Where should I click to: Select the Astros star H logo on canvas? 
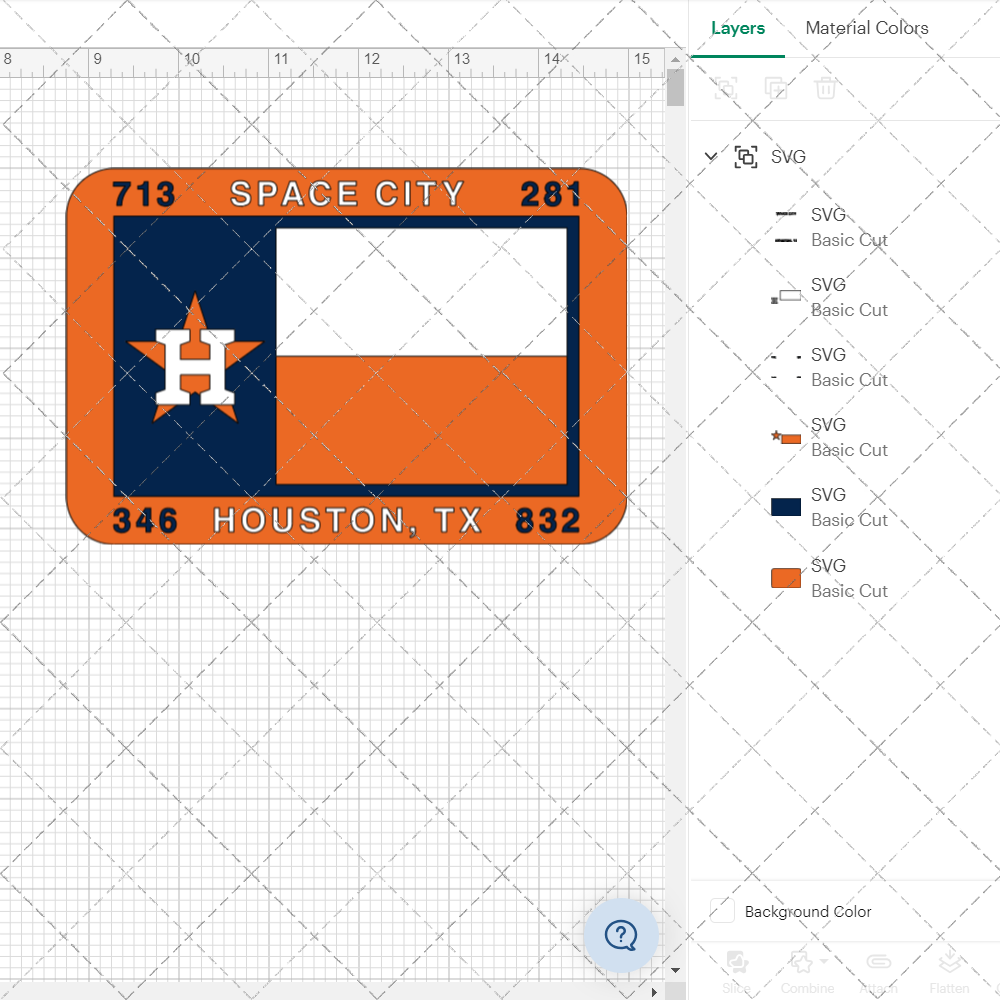[x=195, y=357]
